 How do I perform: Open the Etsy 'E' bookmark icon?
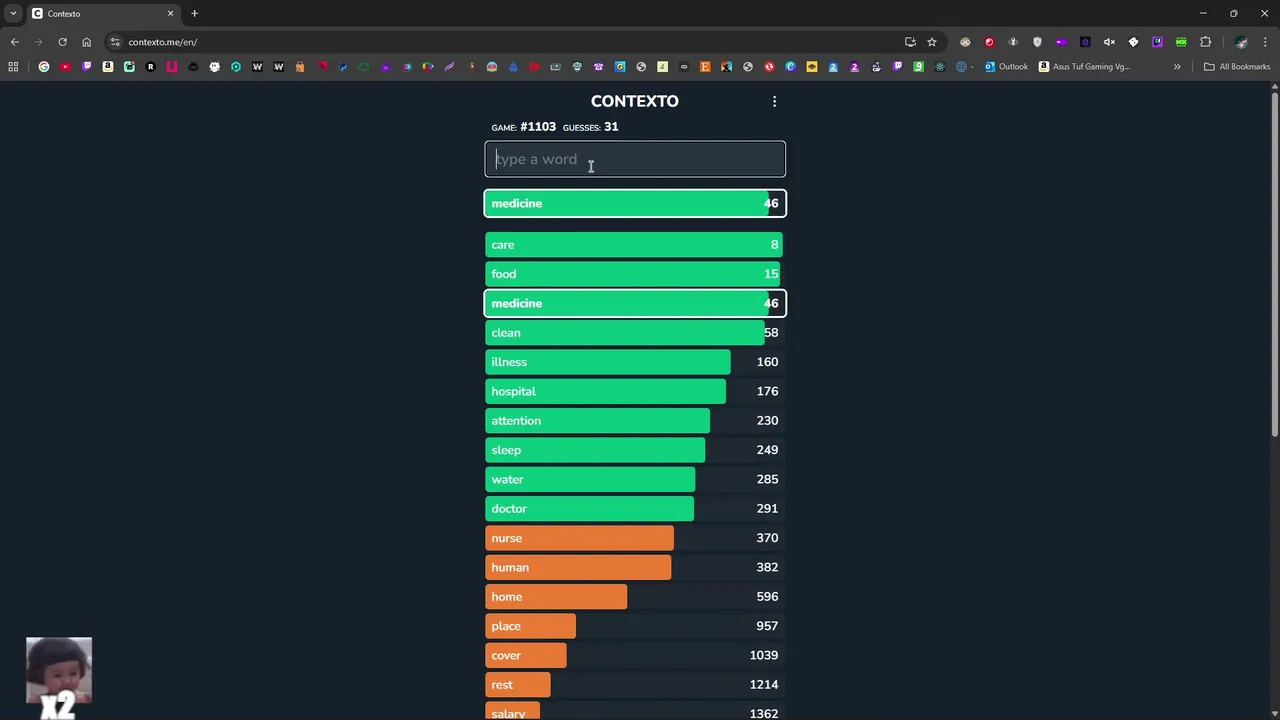coord(705,67)
